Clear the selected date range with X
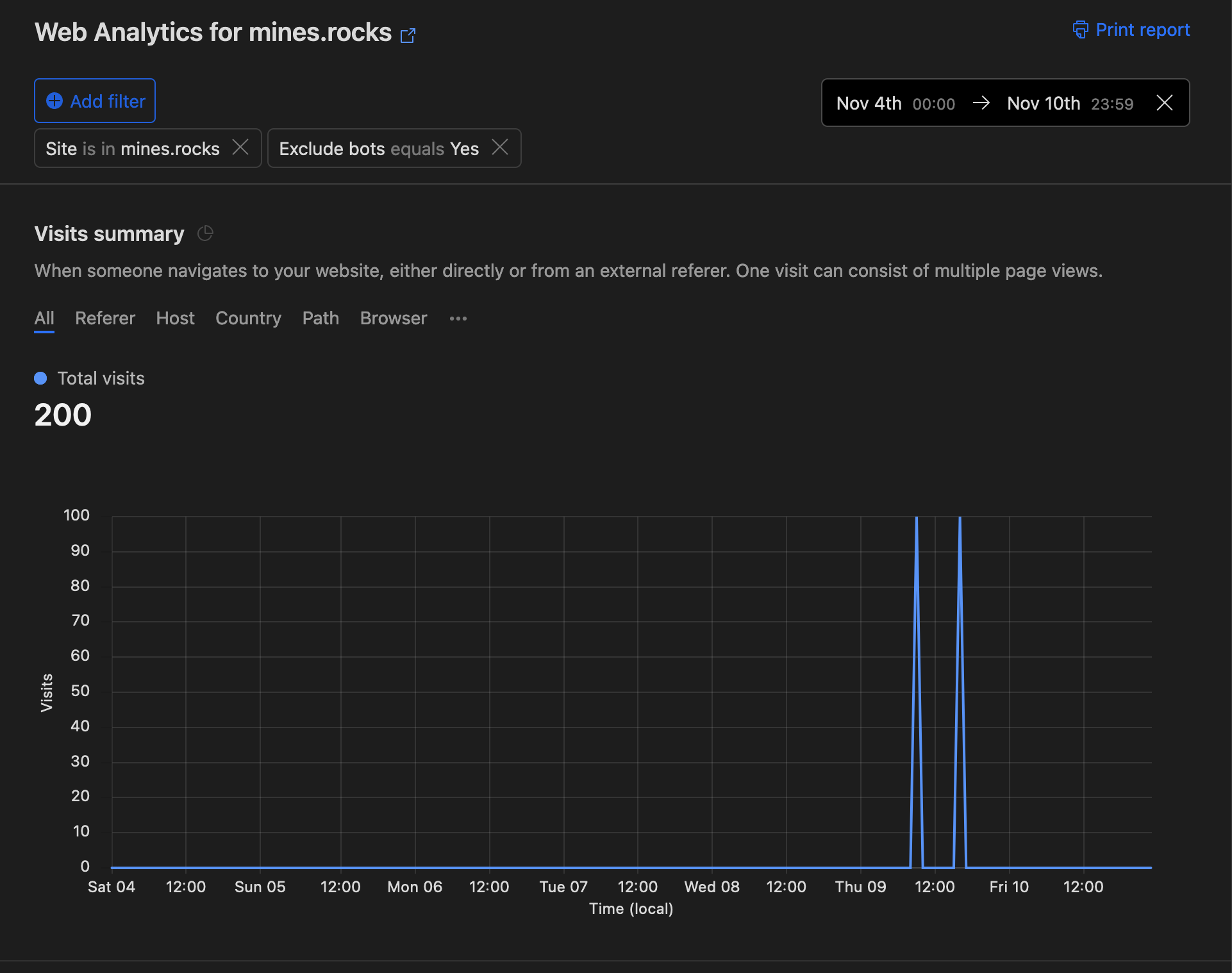The width and height of the screenshot is (1232, 973). 1165,103
